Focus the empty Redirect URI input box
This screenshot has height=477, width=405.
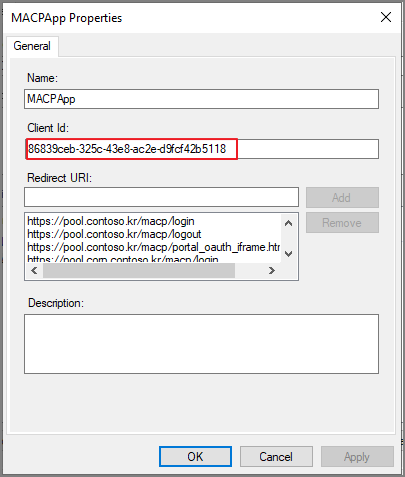pos(161,197)
